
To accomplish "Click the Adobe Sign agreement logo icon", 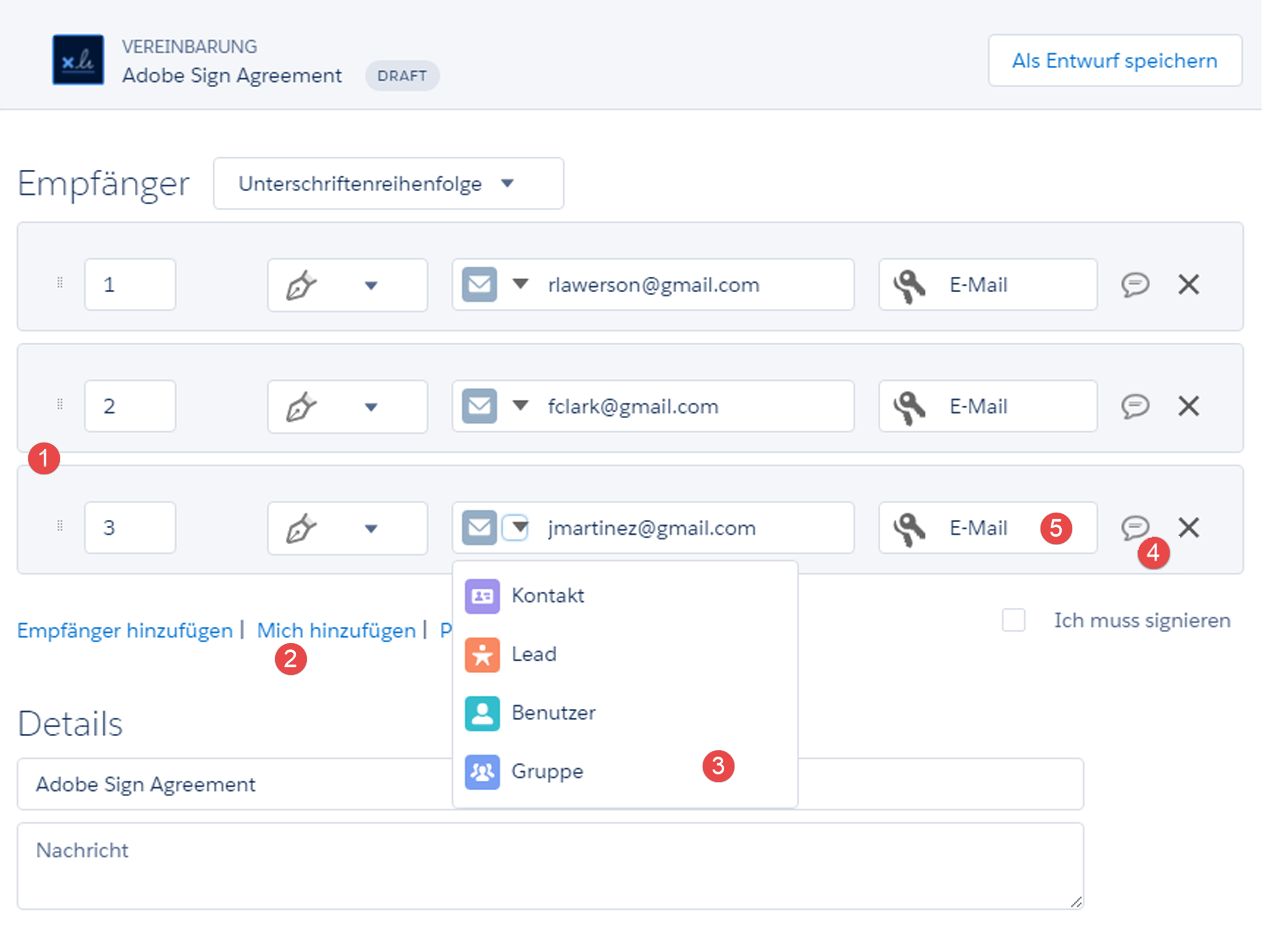I will click(x=78, y=60).
